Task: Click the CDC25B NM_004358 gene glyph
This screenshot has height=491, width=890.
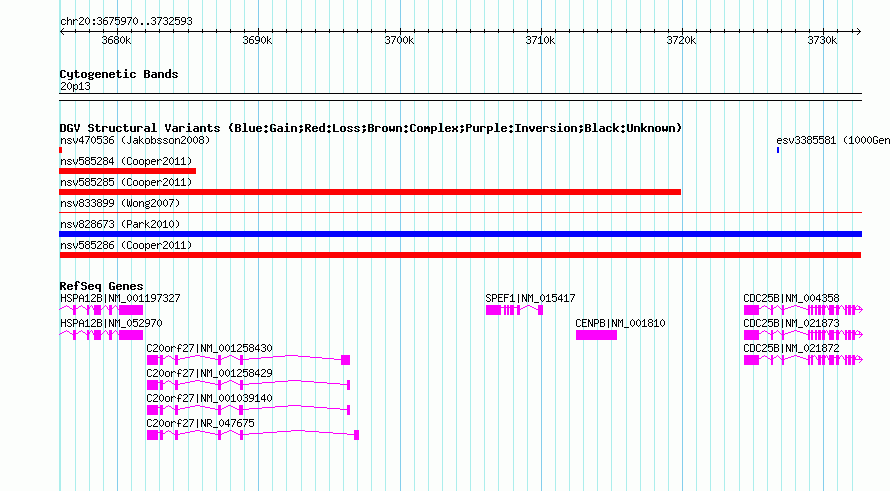Action: [803, 310]
